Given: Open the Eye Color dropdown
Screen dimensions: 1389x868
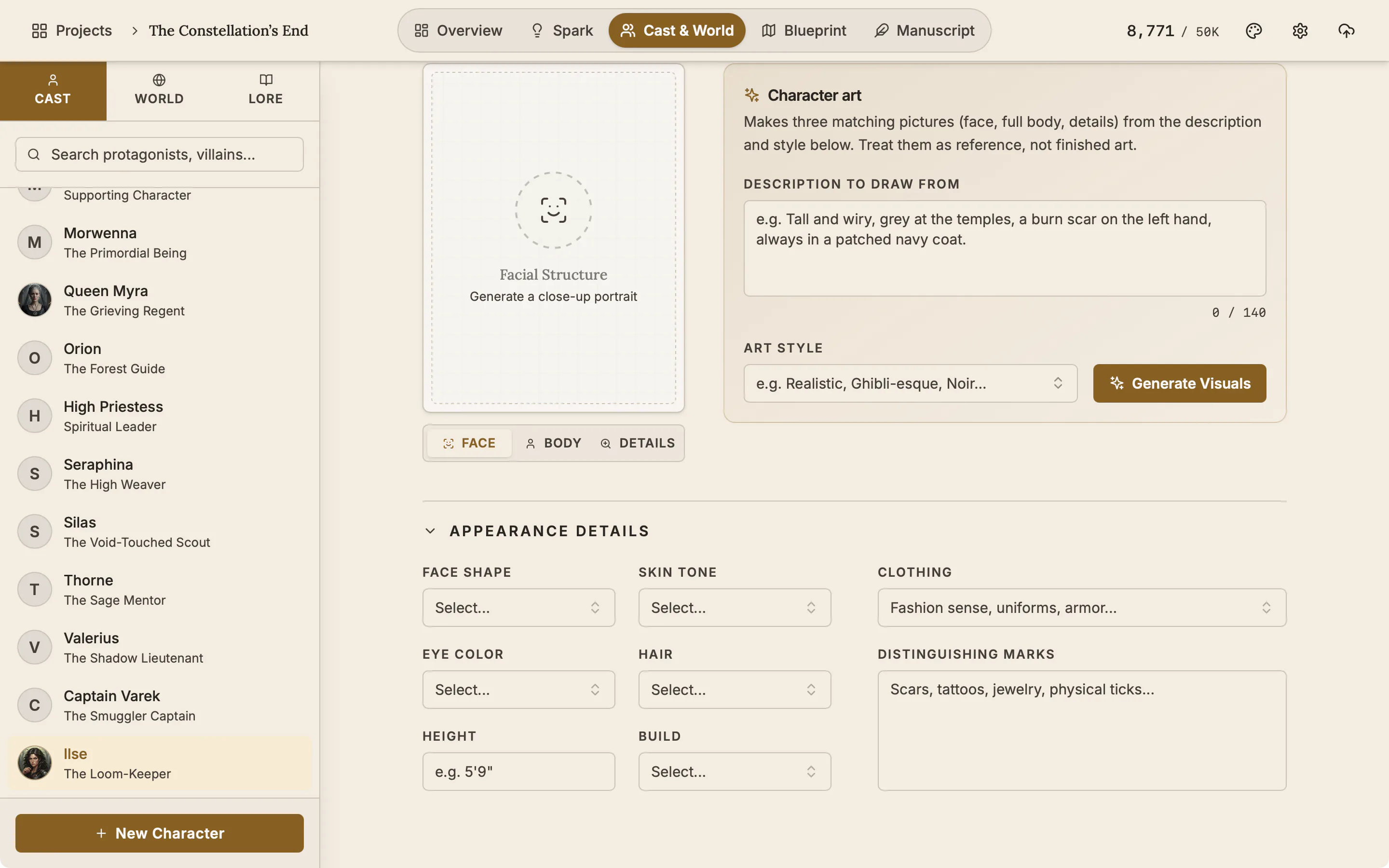Looking at the screenshot, I should pyautogui.click(x=518, y=690).
